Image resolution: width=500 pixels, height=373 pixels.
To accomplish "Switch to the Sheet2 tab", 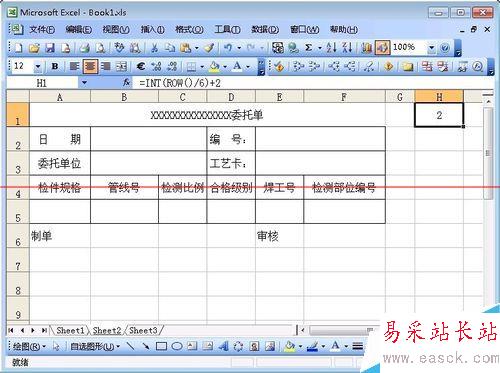I will [107, 330].
